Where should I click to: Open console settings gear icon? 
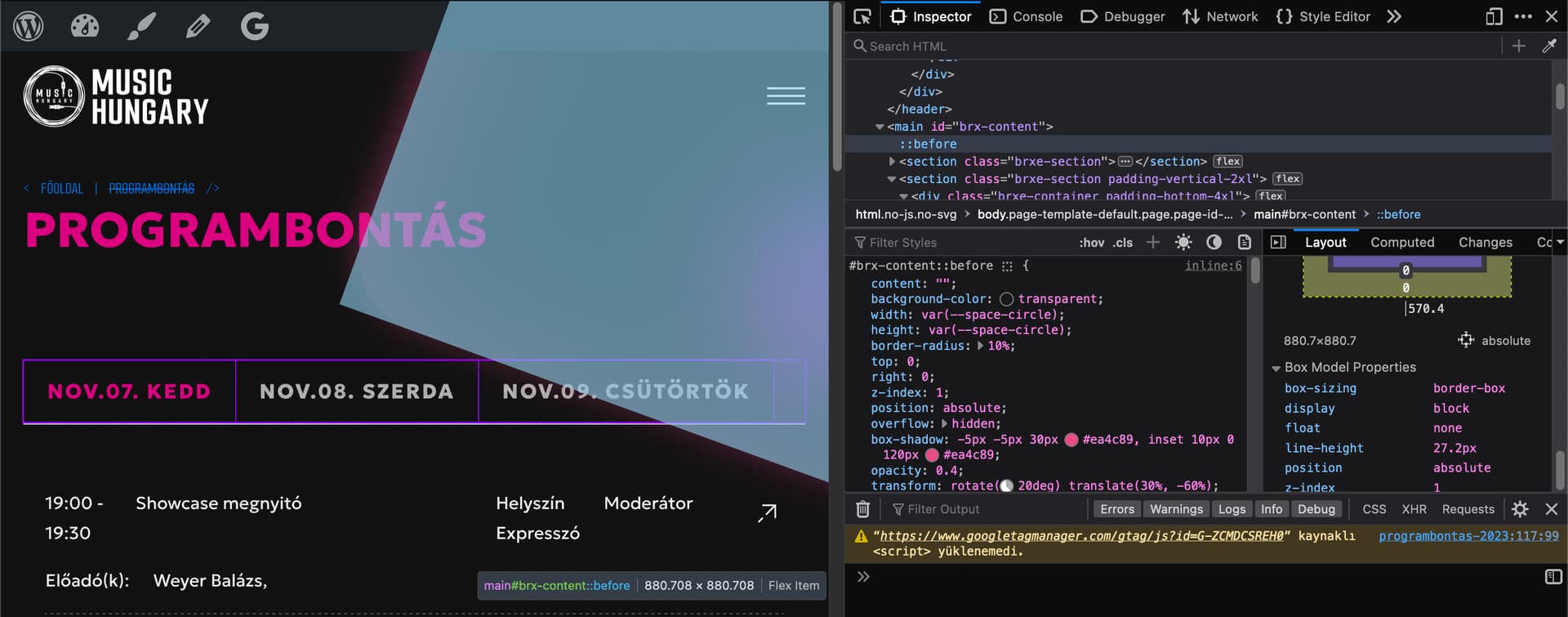(x=1520, y=509)
